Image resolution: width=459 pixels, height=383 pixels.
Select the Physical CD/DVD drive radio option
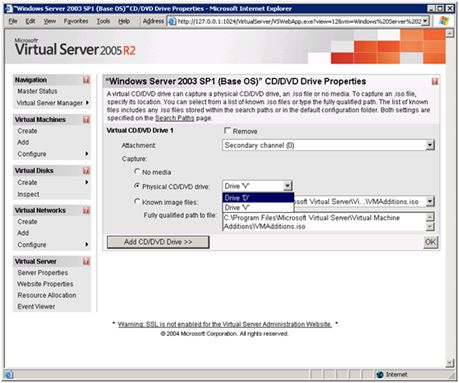pyautogui.click(x=137, y=186)
